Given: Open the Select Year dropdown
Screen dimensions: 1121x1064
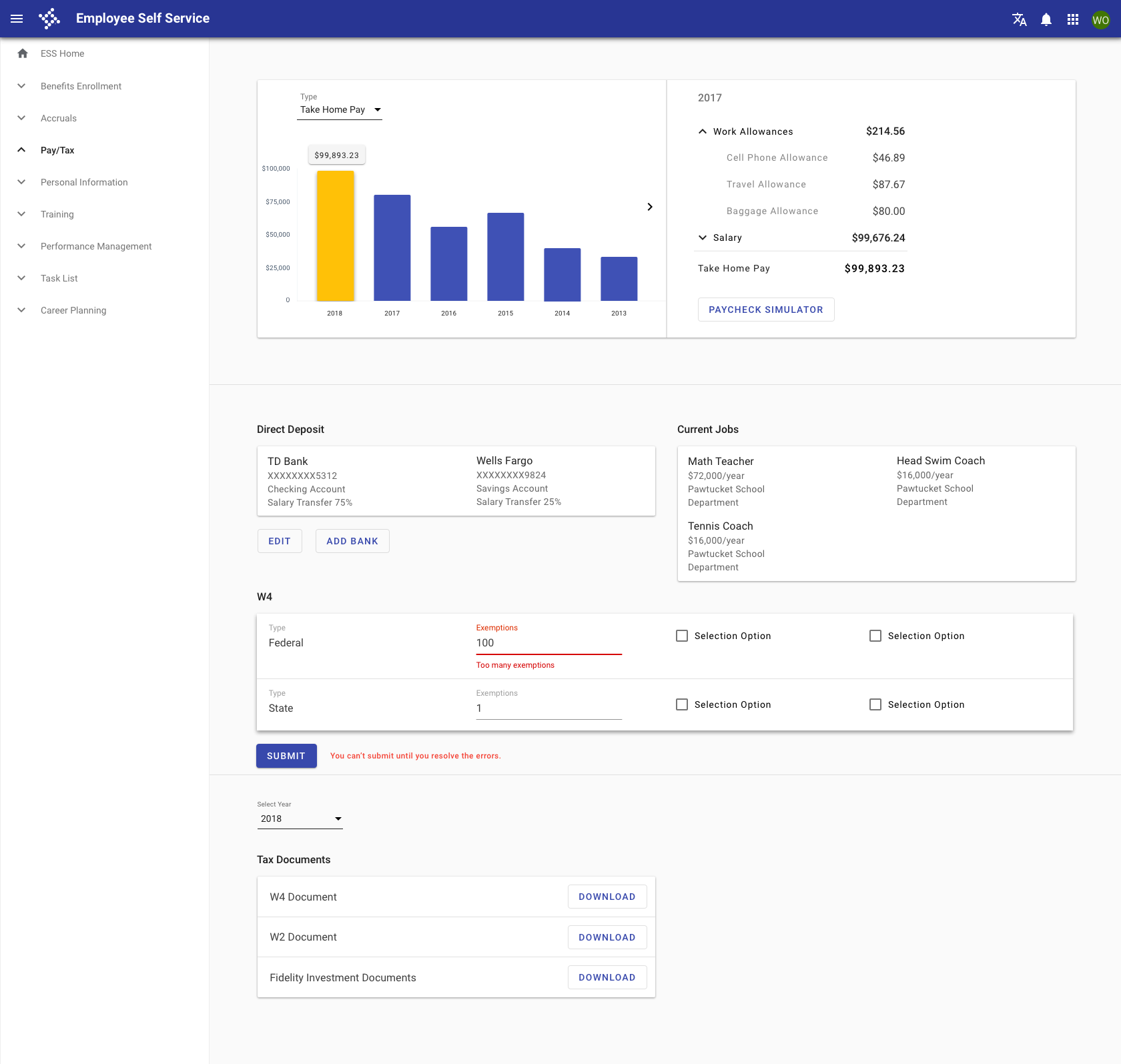Looking at the screenshot, I should [x=300, y=819].
